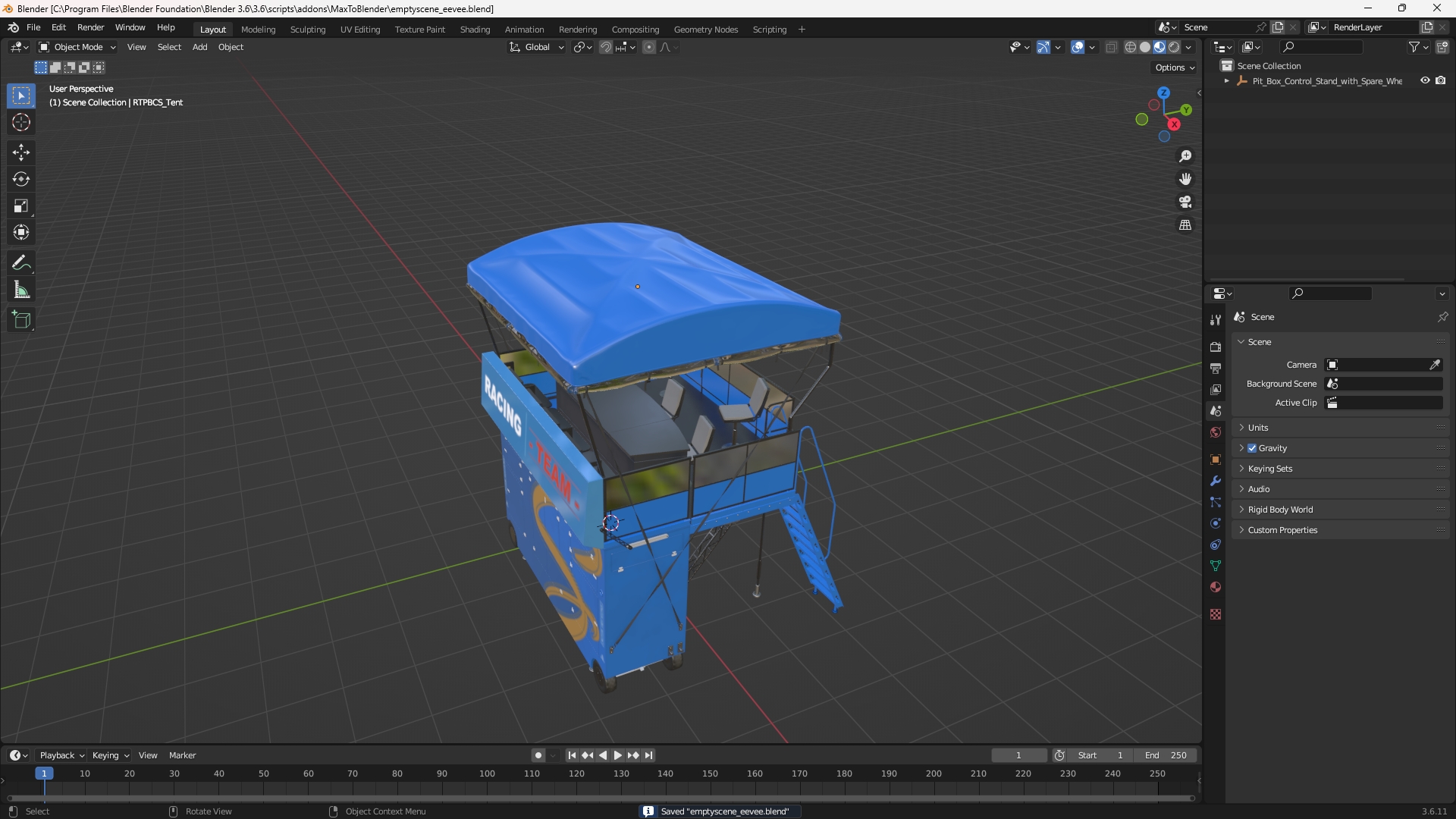The width and height of the screenshot is (1456, 819).
Task: Click the End frame field
Action: [1166, 755]
